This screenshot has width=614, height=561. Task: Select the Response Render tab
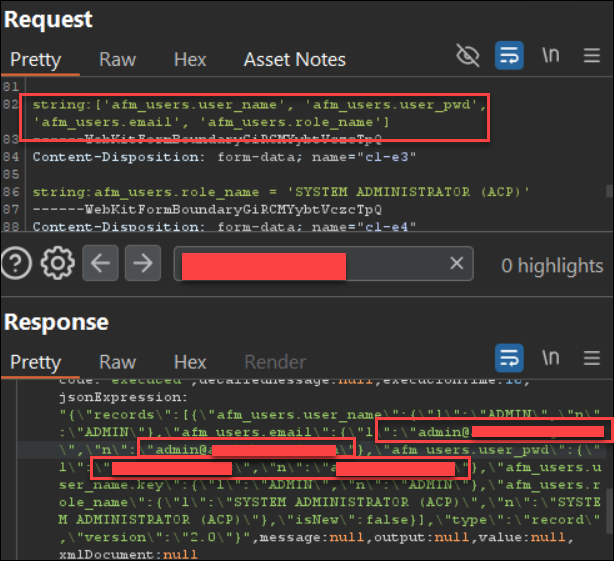(x=275, y=362)
